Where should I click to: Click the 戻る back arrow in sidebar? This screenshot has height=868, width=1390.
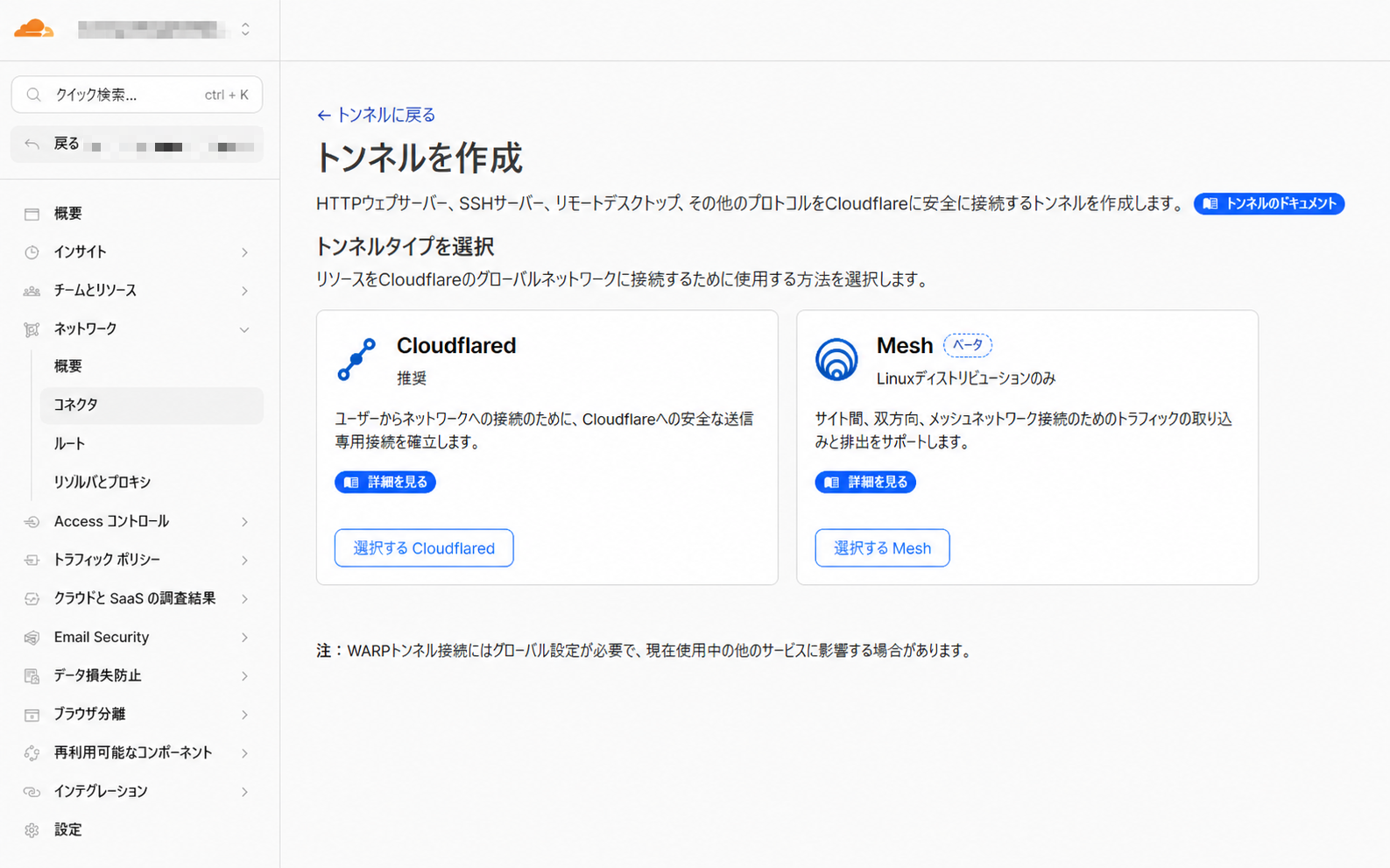coord(32,144)
